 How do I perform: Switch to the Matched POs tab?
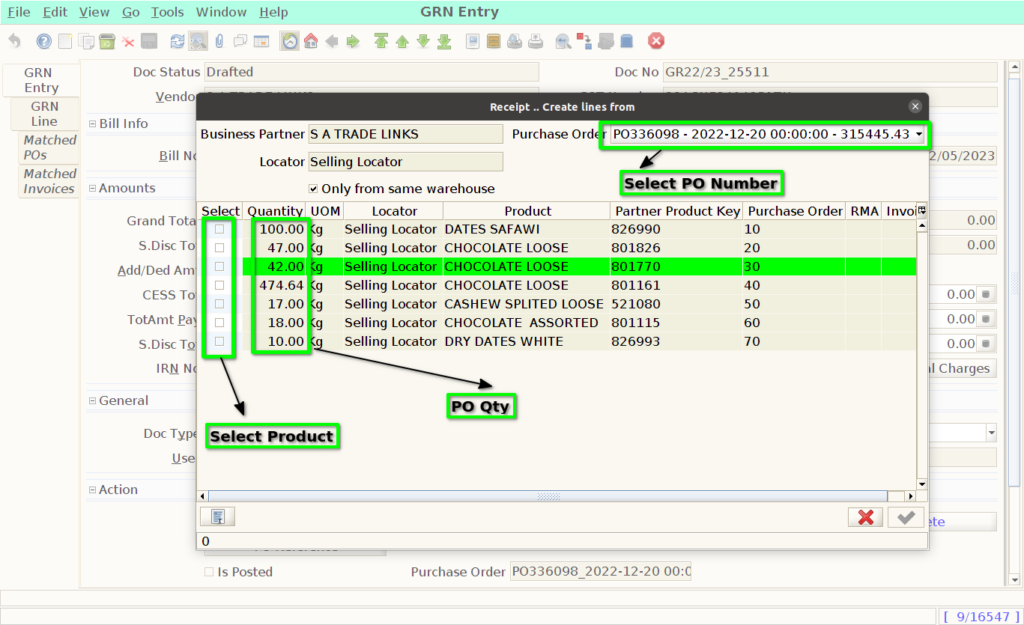[50, 147]
